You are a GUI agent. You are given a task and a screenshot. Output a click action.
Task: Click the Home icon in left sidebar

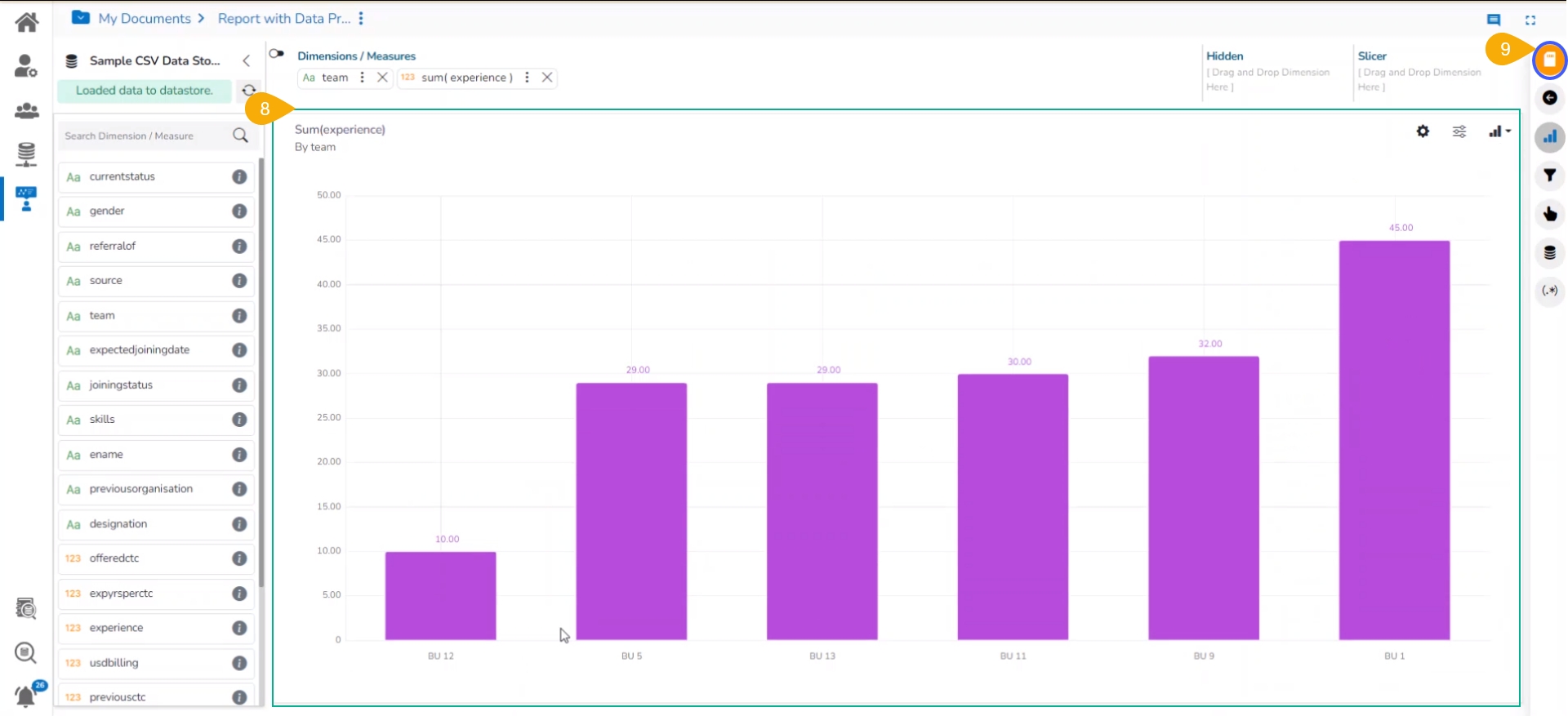[26, 22]
